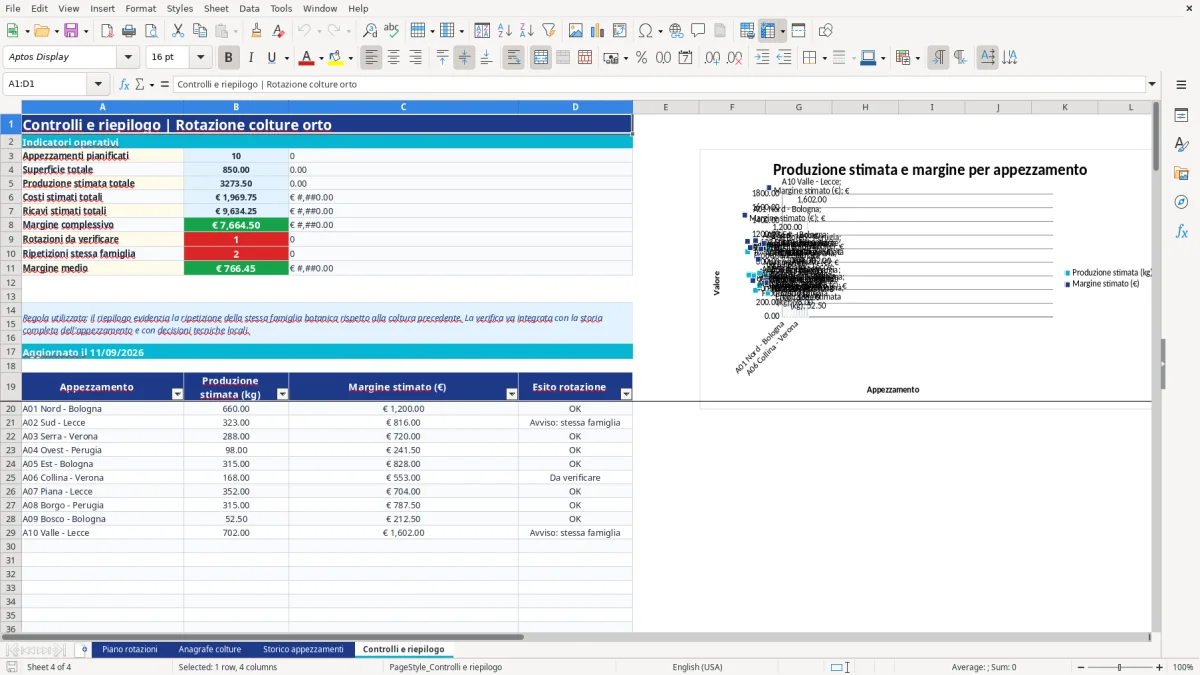The image size is (1200, 675).
Task: Open the Font Name dropdown
Action: click(128, 57)
